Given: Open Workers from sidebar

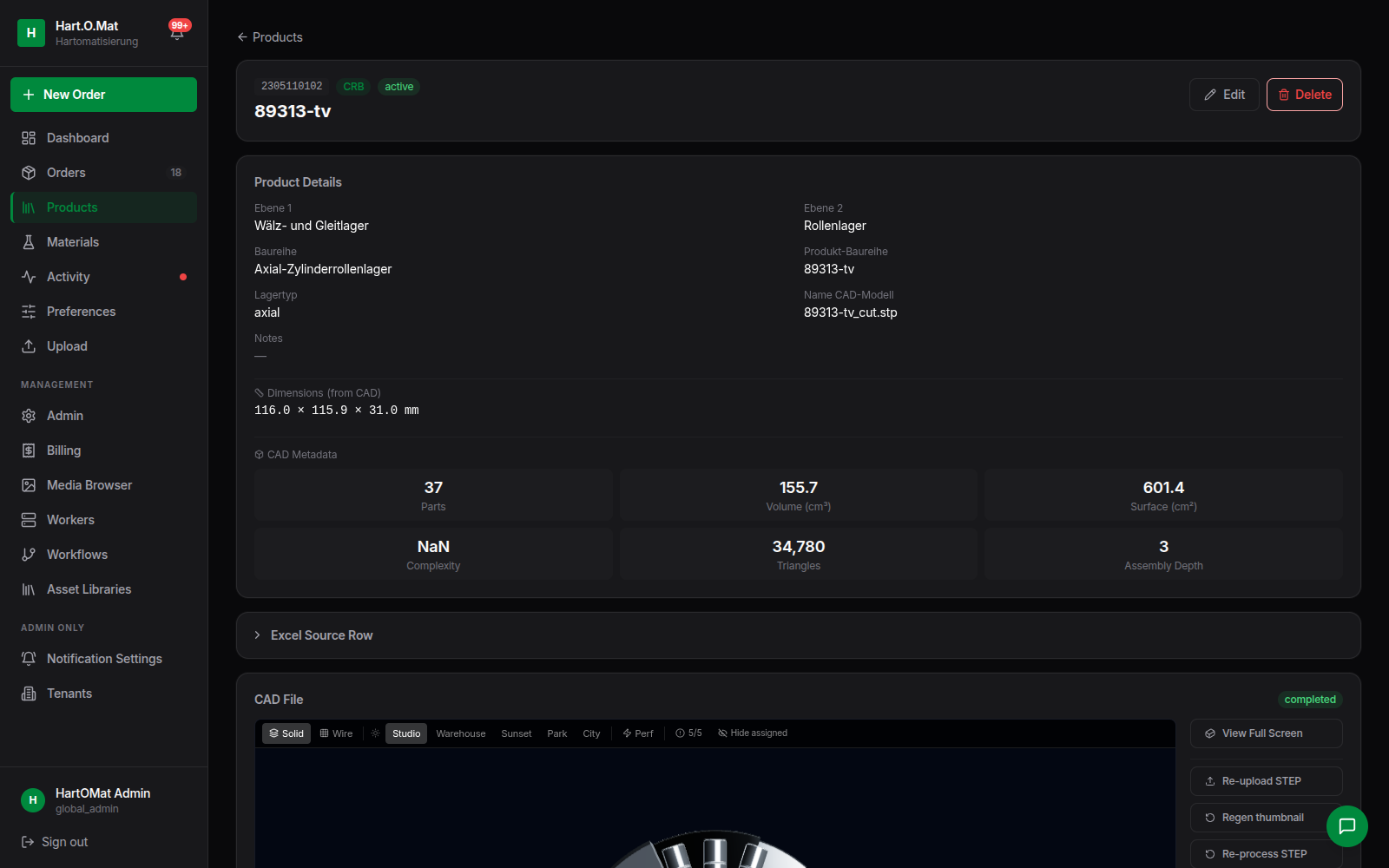Looking at the screenshot, I should pos(103,520).
